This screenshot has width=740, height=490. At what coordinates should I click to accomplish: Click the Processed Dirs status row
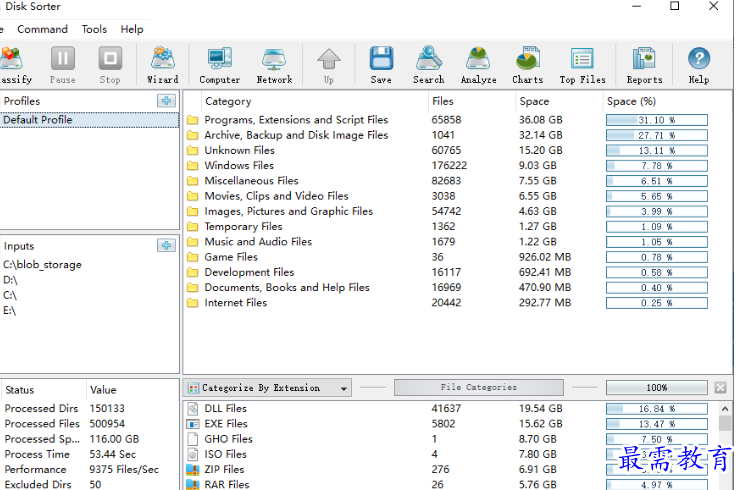[x=90, y=408]
